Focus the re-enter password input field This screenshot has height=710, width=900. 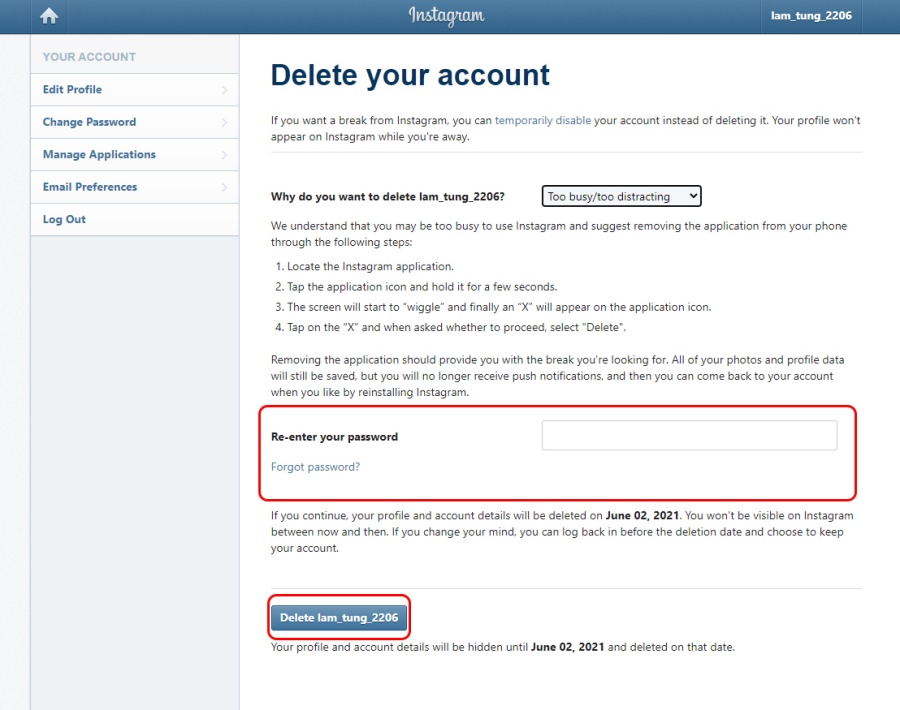point(689,436)
